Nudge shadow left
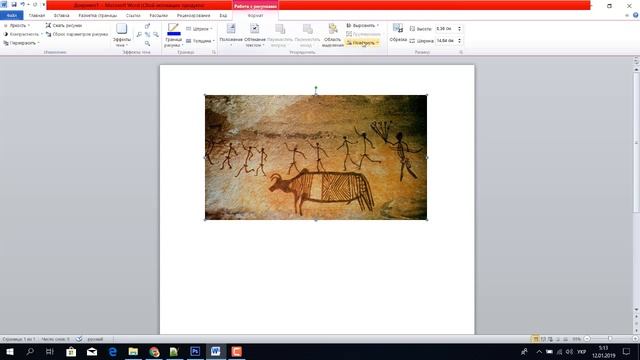Image resolution: width=640 pixels, height=360 pixels. click(x=139, y=35)
